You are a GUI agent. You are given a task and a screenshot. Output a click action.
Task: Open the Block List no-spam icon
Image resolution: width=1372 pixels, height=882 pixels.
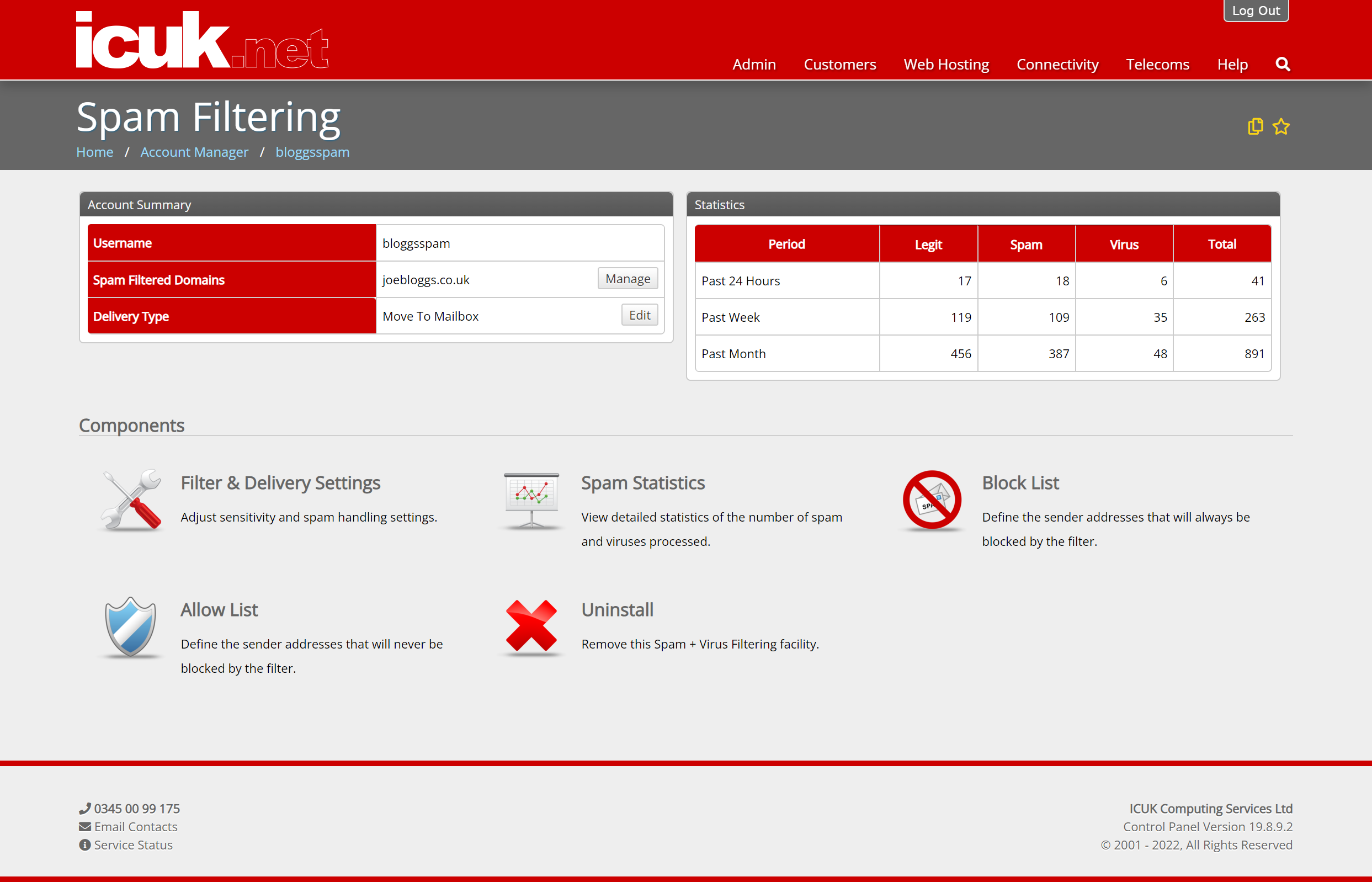(932, 500)
